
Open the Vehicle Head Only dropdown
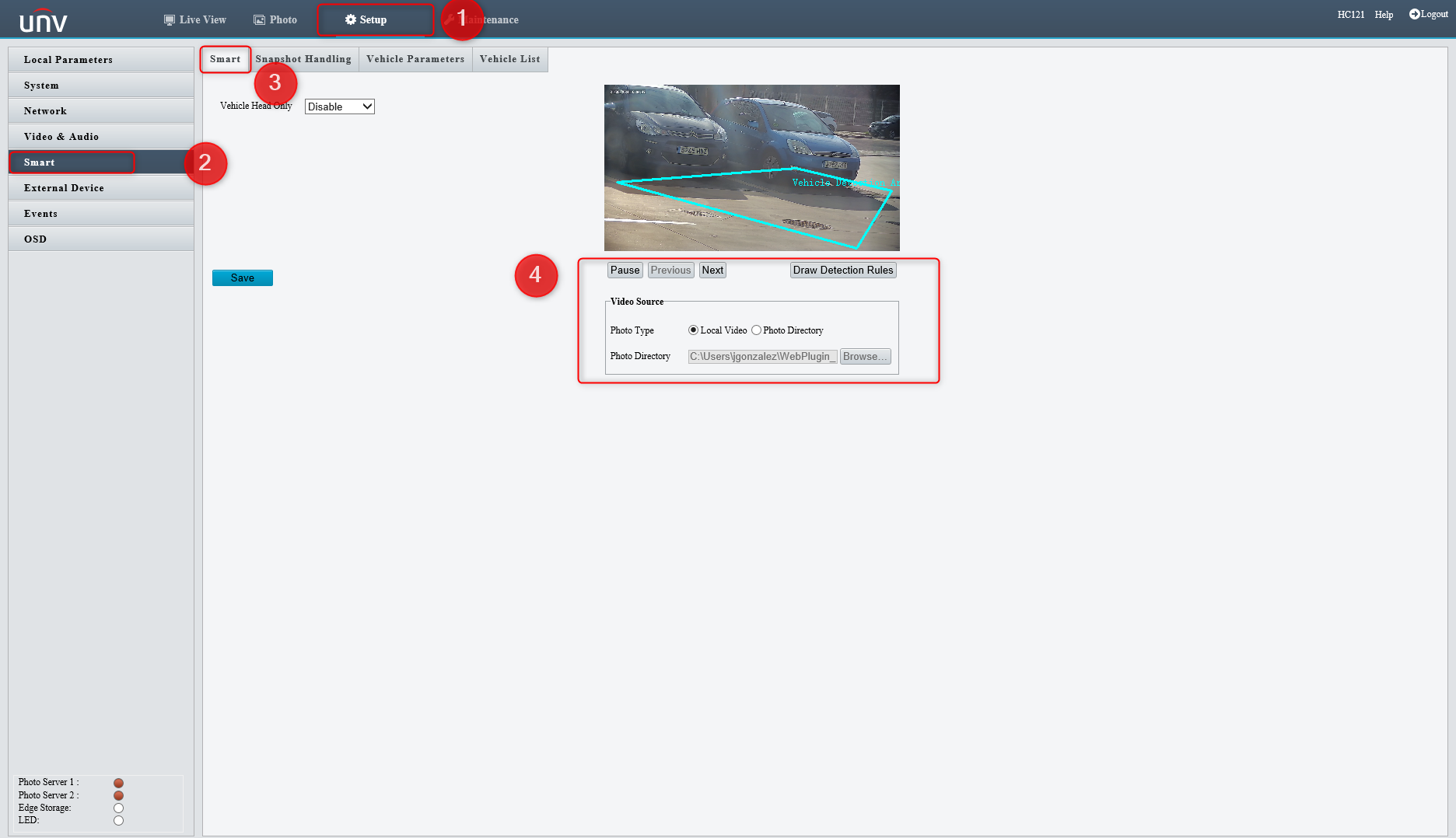[x=339, y=106]
